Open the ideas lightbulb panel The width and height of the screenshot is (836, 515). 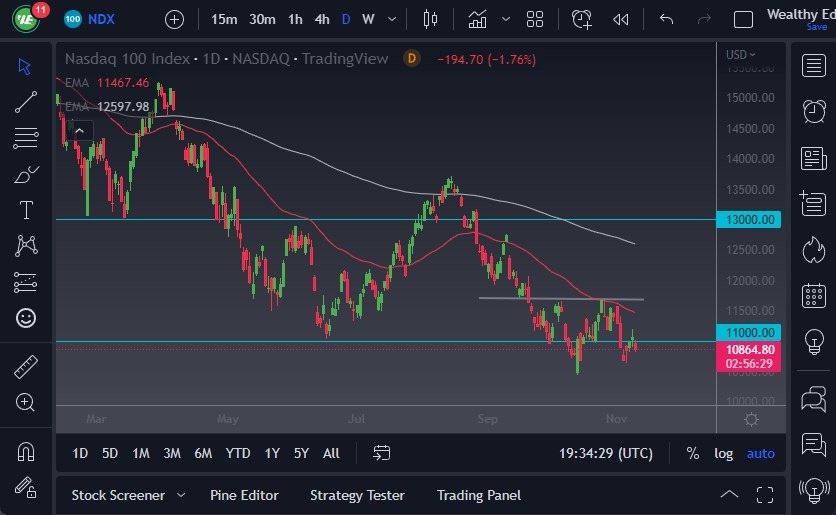point(814,341)
